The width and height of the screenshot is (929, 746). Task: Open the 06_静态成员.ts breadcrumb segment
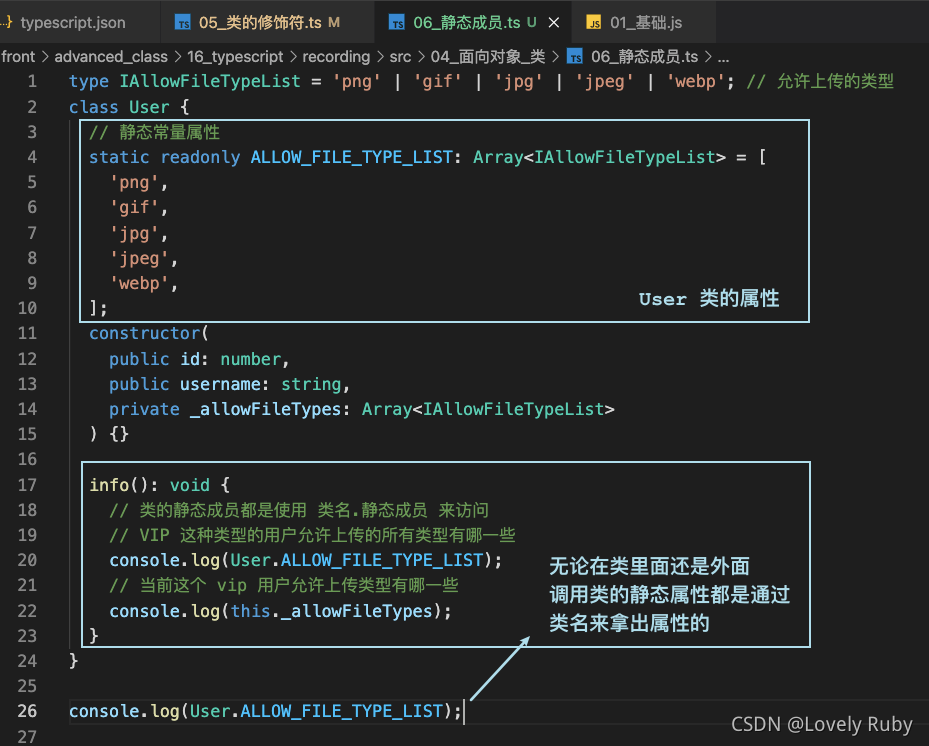click(645, 57)
